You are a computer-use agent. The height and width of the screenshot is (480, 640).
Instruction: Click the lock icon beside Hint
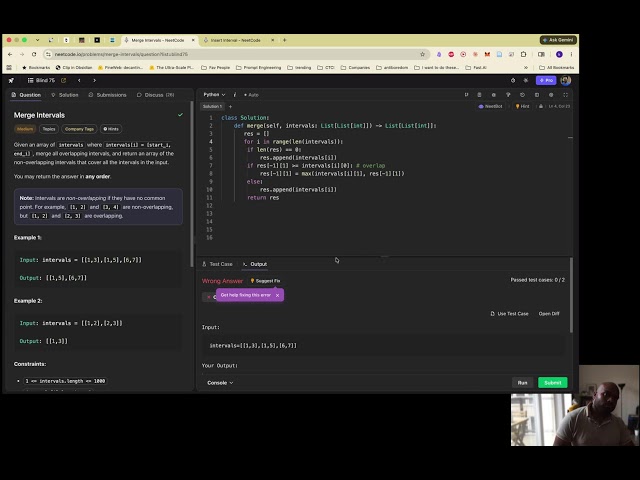tap(541, 106)
